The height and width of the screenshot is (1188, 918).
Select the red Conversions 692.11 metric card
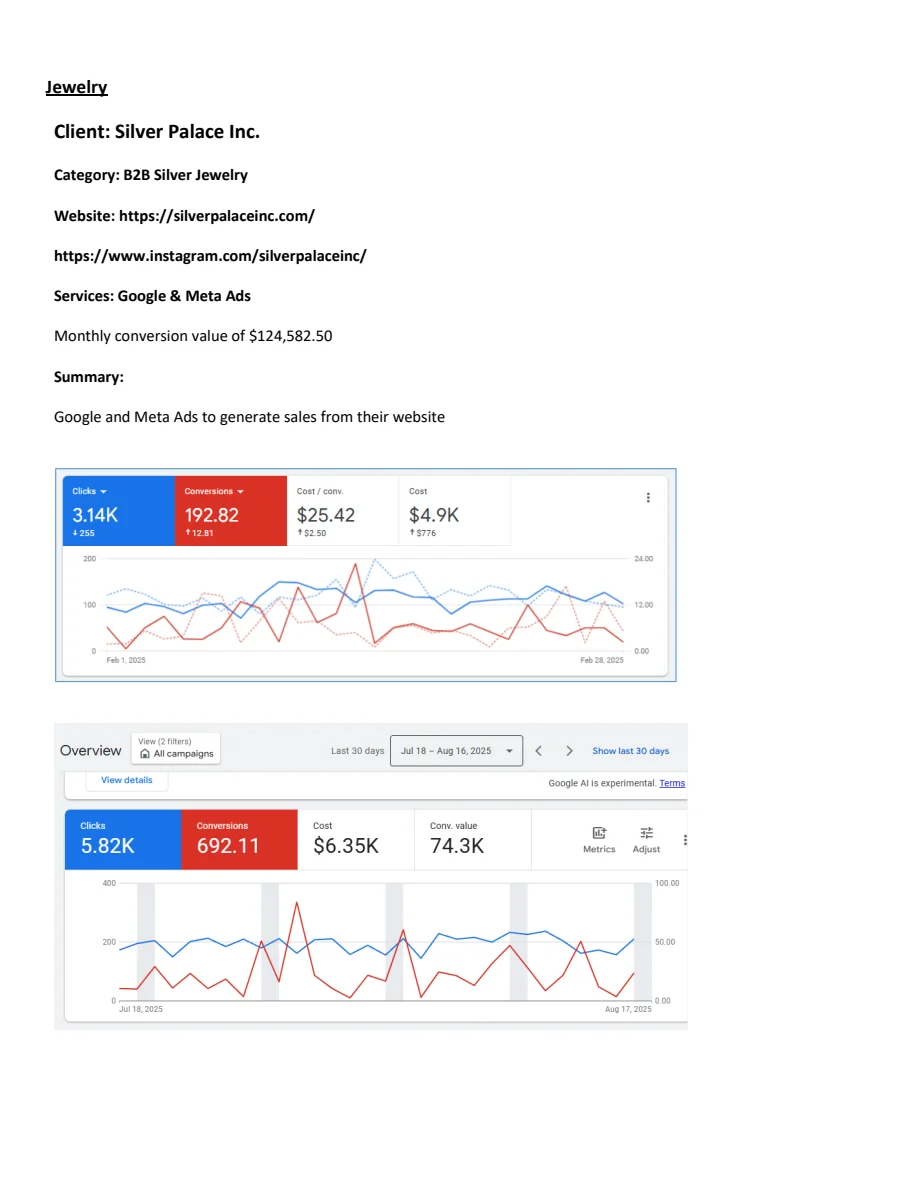(239, 839)
